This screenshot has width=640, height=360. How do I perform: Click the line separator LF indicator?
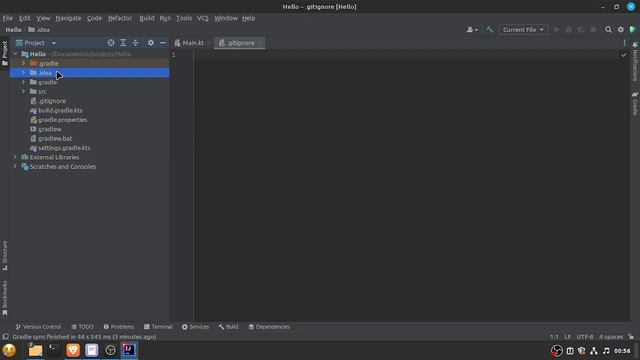pyautogui.click(x=567, y=337)
